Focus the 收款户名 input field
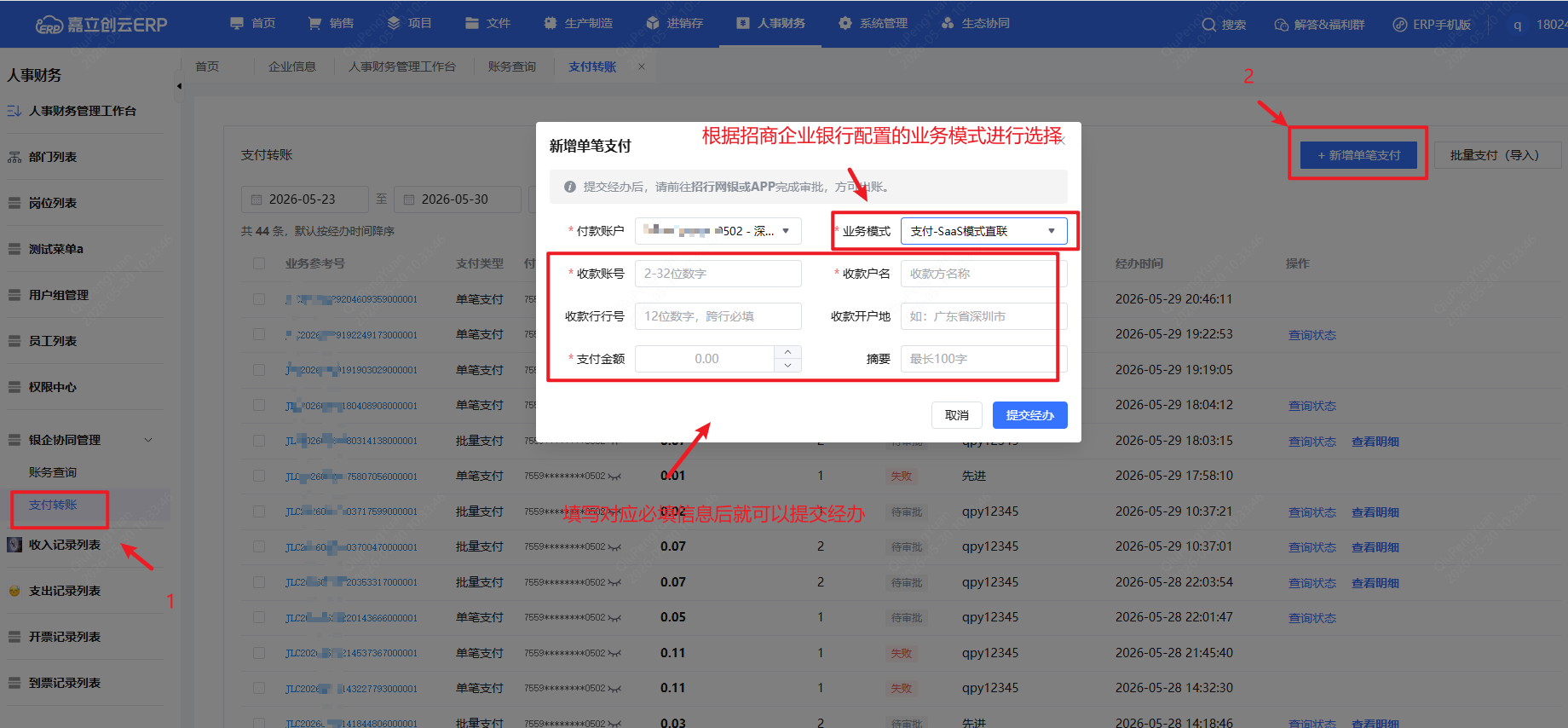The width and height of the screenshot is (1568, 728). (x=983, y=274)
